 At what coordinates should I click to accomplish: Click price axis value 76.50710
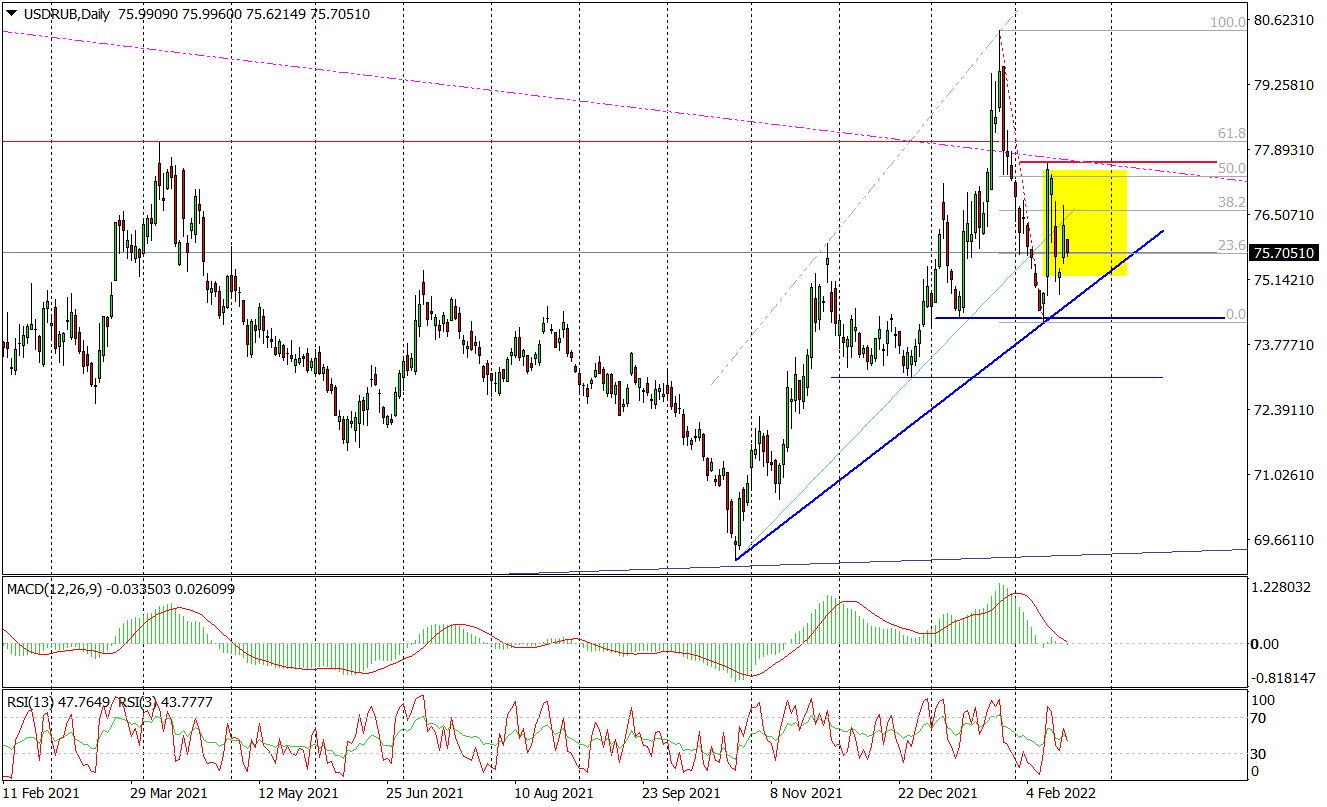(1284, 215)
